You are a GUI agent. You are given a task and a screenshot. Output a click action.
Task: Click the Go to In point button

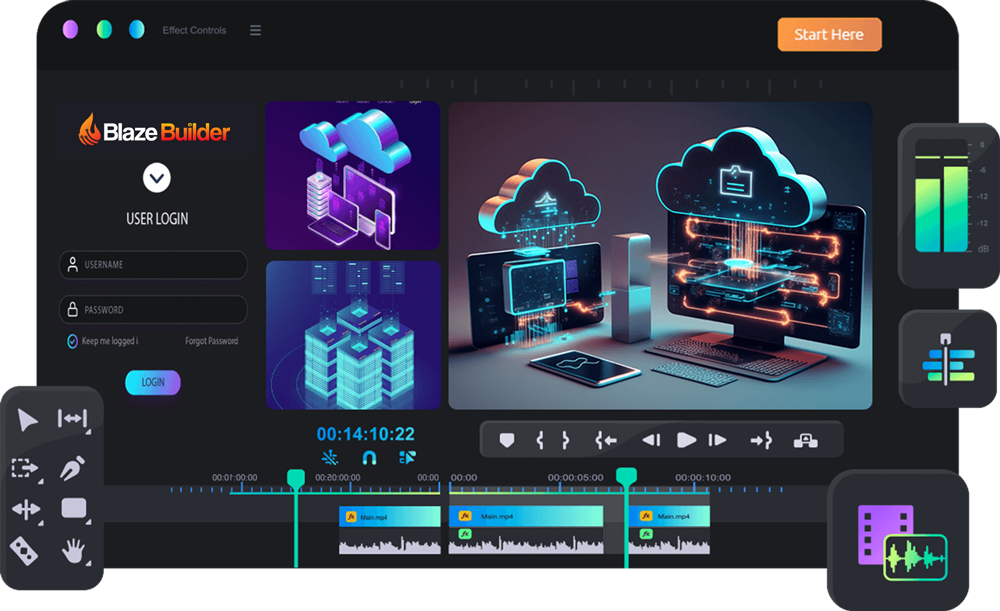pyautogui.click(x=606, y=440)
